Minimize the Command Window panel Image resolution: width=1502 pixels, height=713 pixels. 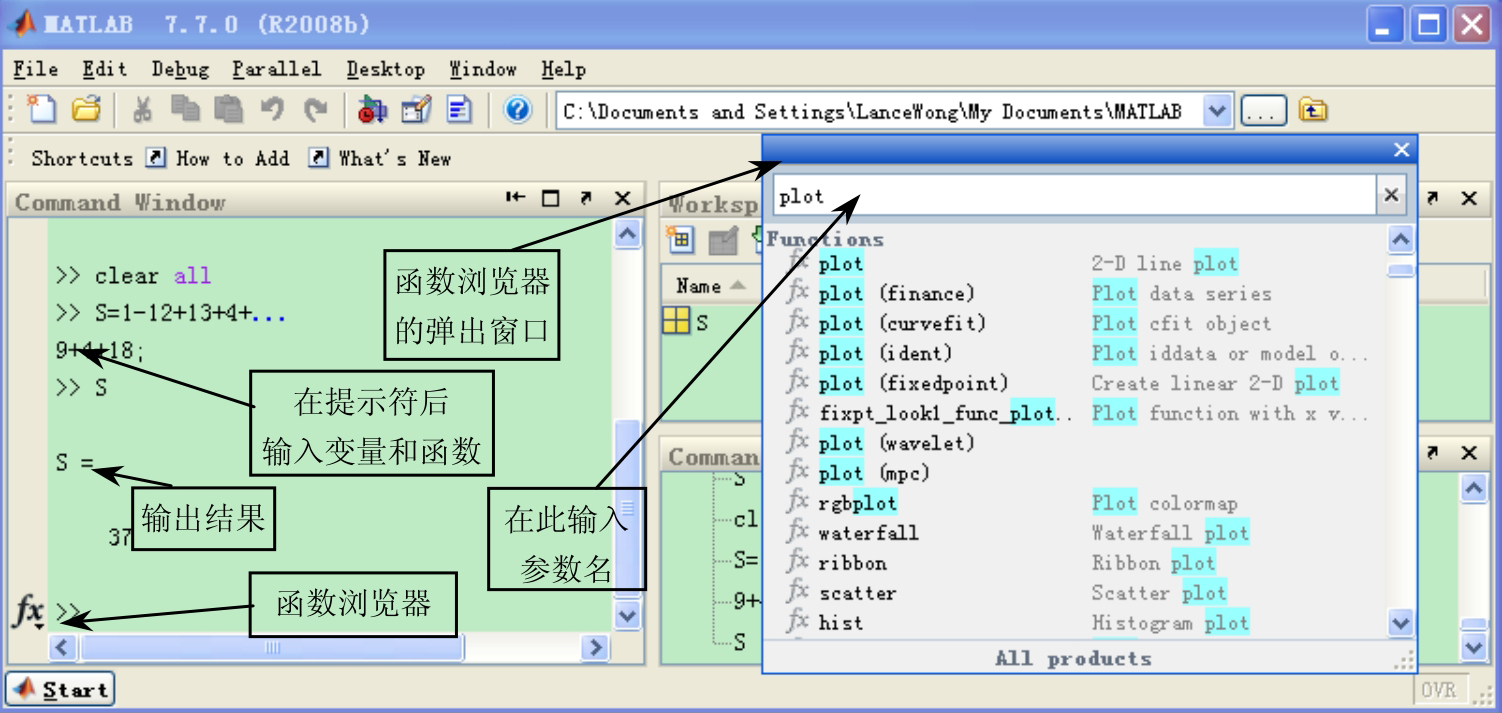click(515, 199)
